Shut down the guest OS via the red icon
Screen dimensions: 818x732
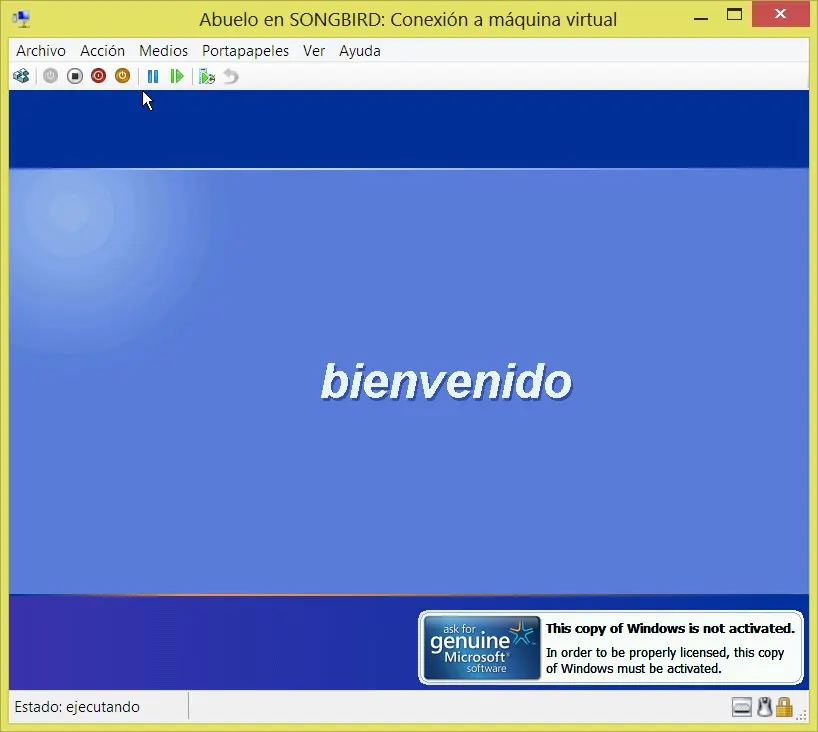pos(98,75)
